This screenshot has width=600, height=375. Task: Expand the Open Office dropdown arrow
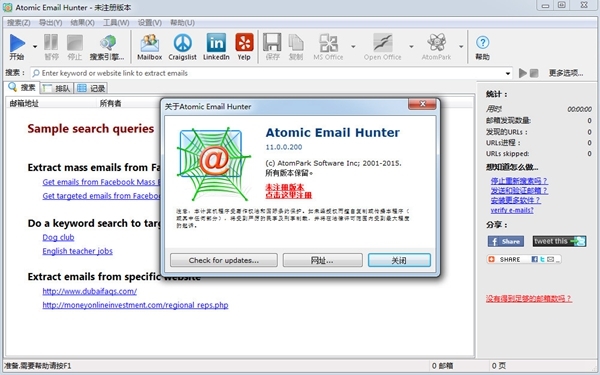pos(411,46)
